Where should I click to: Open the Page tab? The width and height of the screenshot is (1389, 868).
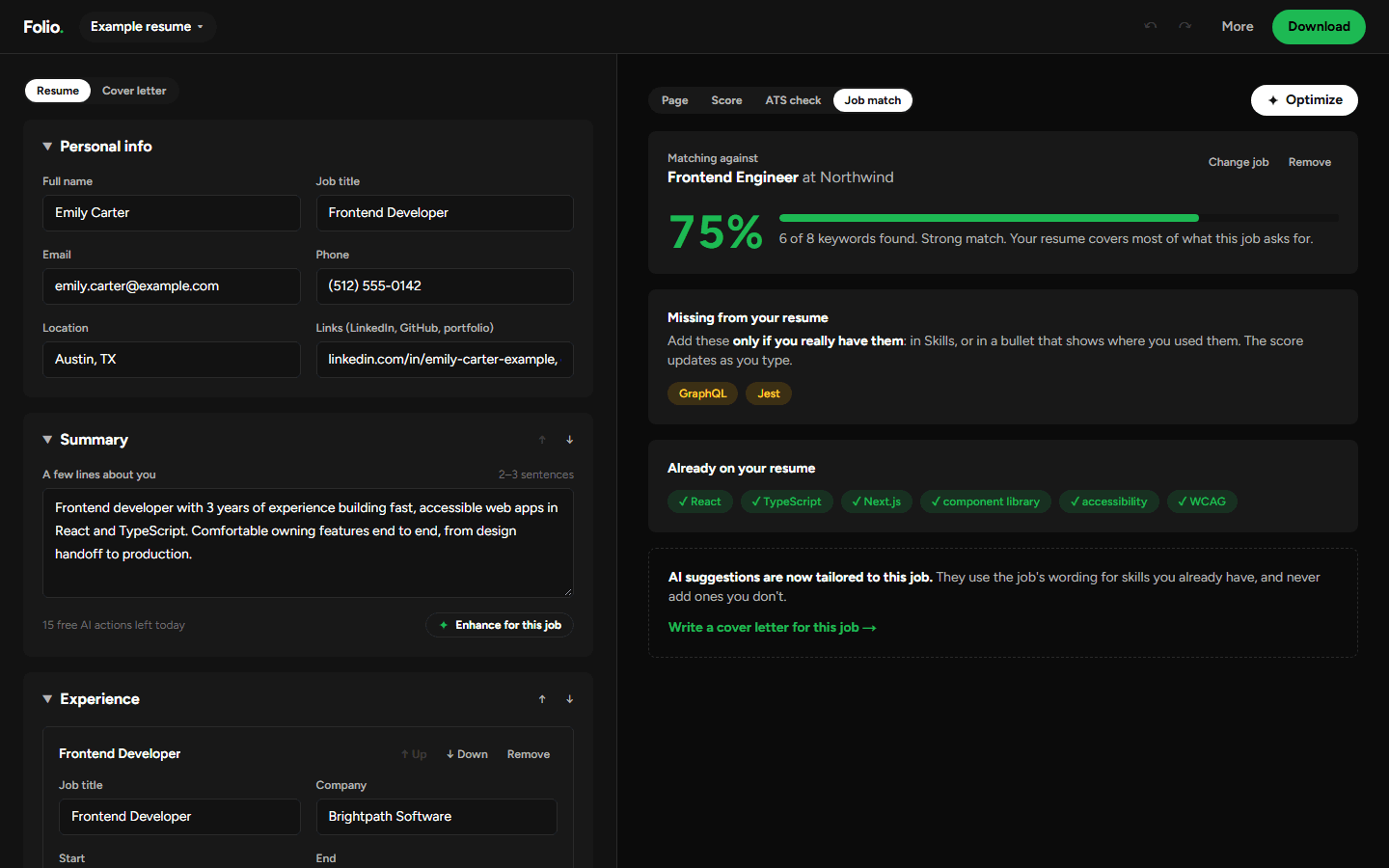675,100
